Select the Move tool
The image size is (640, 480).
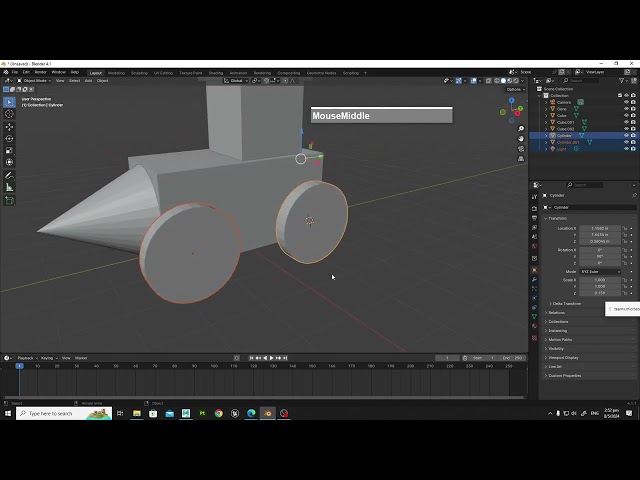click(9, 127)
